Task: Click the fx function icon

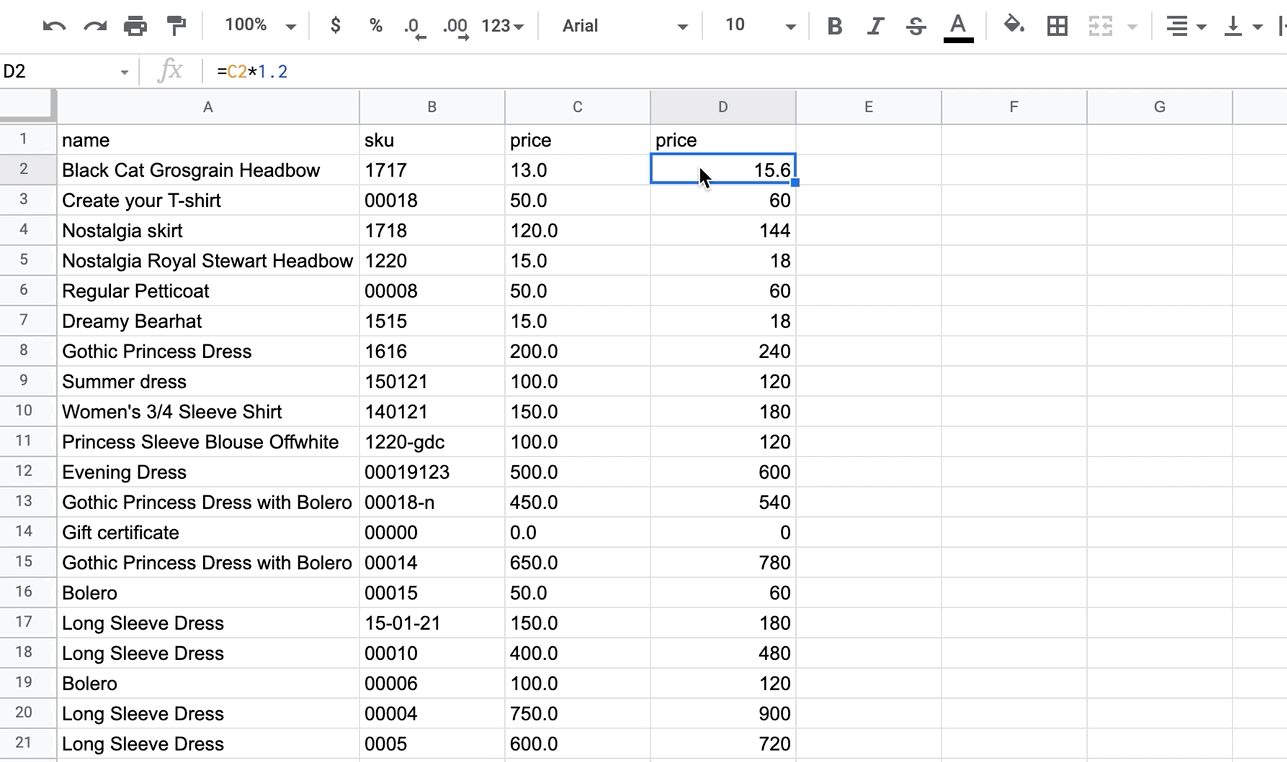Action: pos(171,71)
